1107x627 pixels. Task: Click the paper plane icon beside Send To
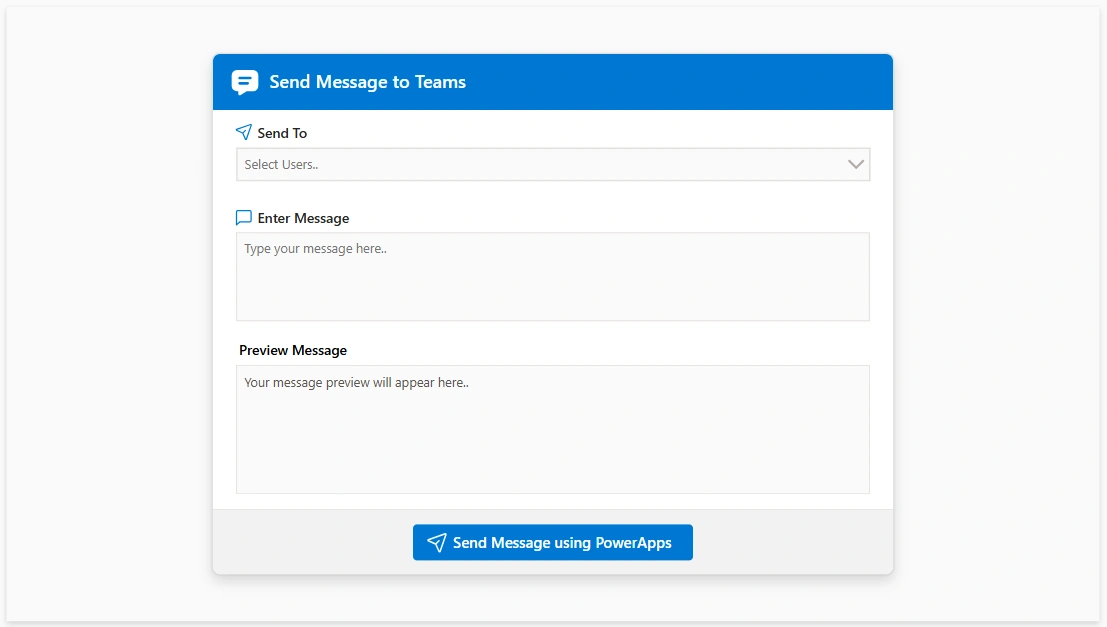[x=244, y=132]
